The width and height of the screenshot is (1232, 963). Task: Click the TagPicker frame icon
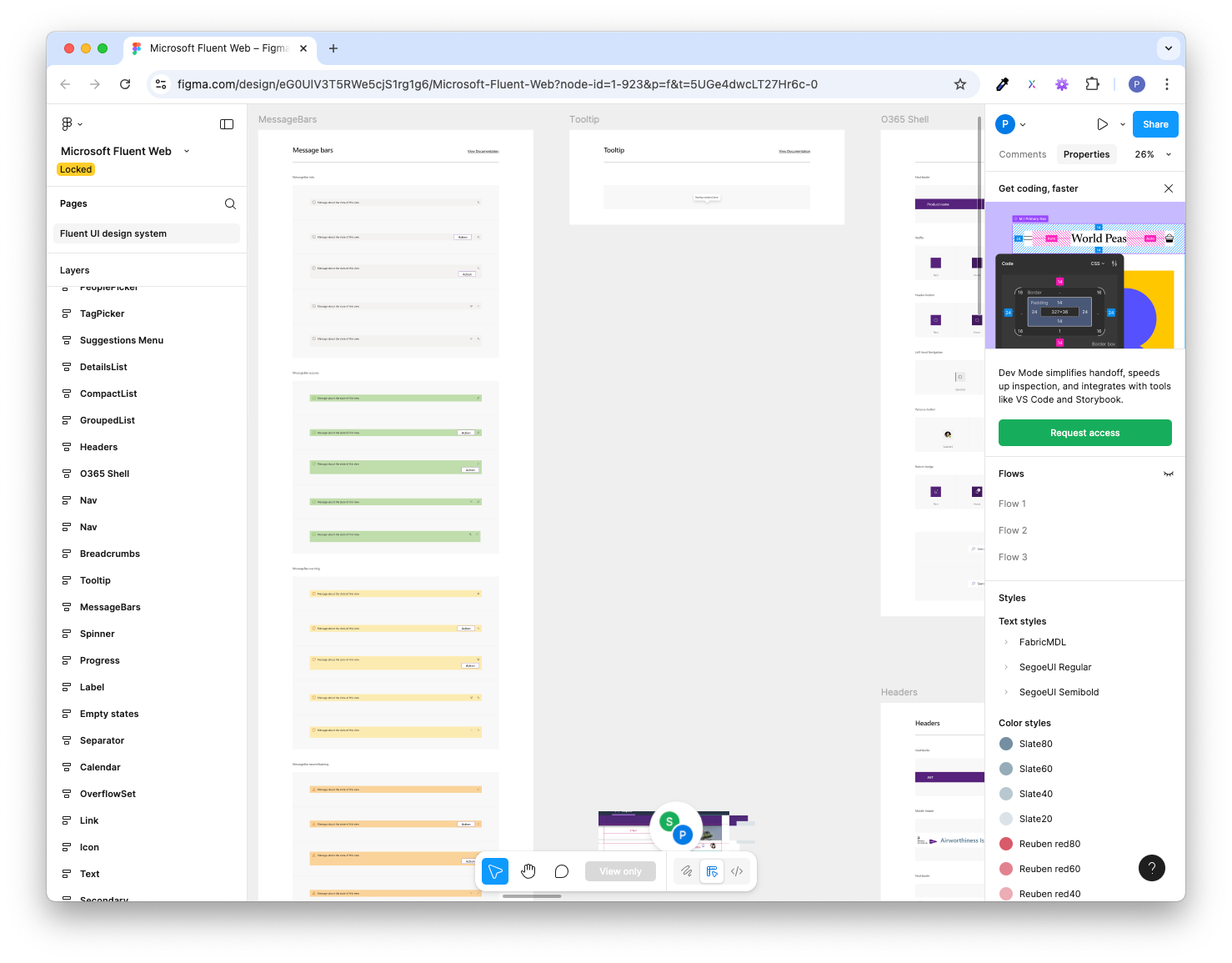tap(67, 313)
